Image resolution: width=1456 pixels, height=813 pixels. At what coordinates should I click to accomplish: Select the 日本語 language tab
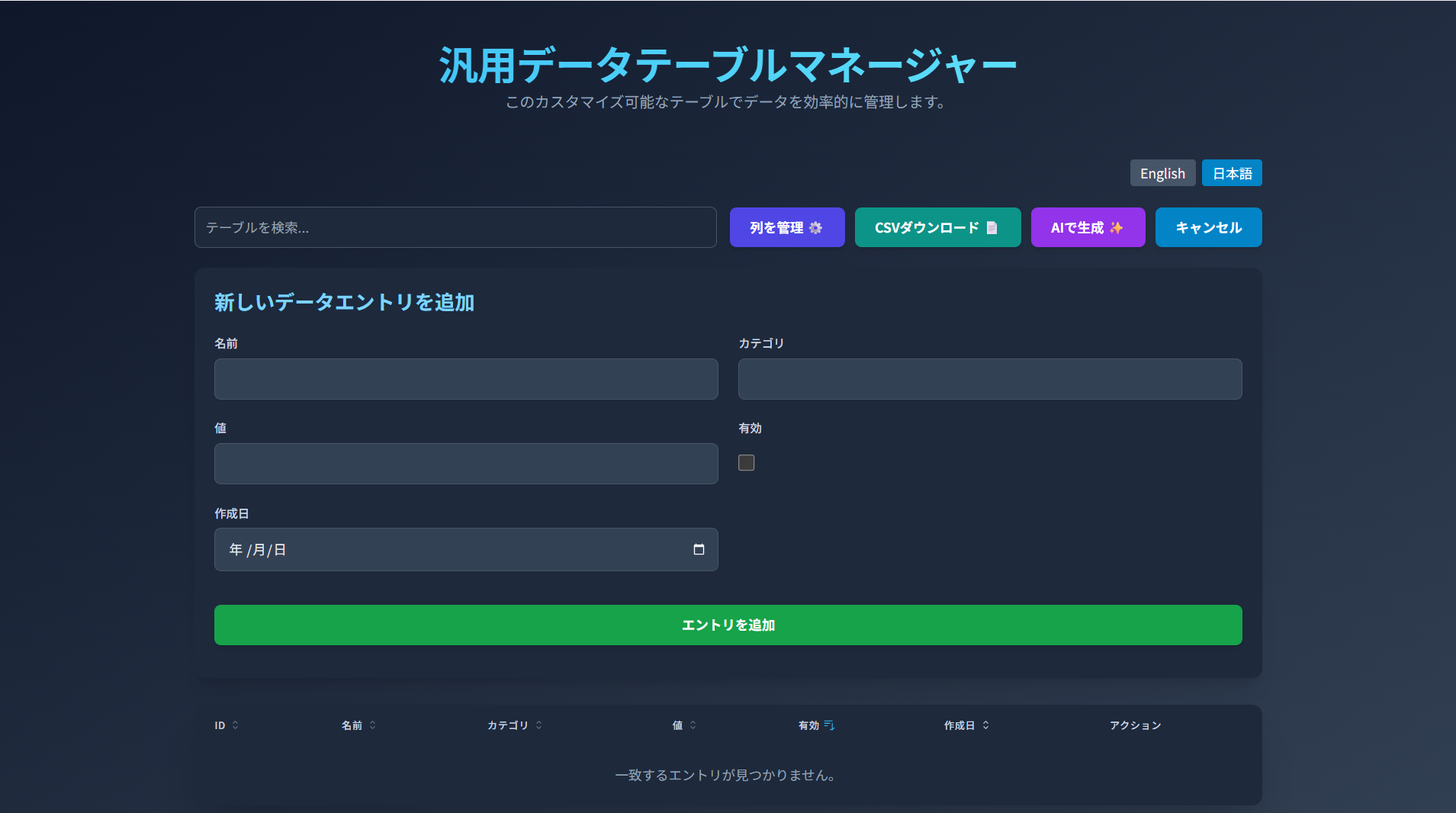coord(1231,173)
